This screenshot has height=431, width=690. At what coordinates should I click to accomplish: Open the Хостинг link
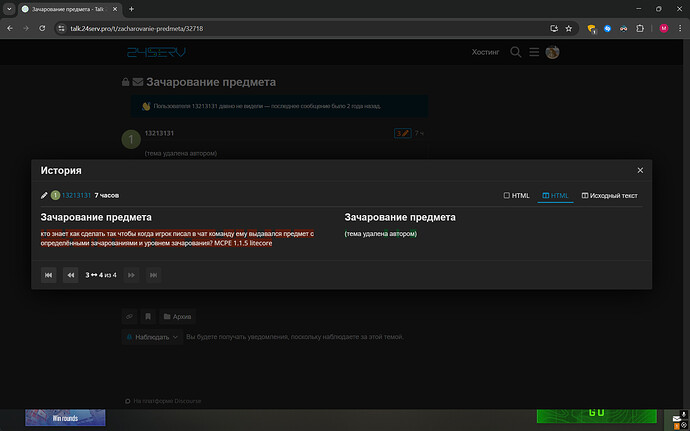[485, 52]
